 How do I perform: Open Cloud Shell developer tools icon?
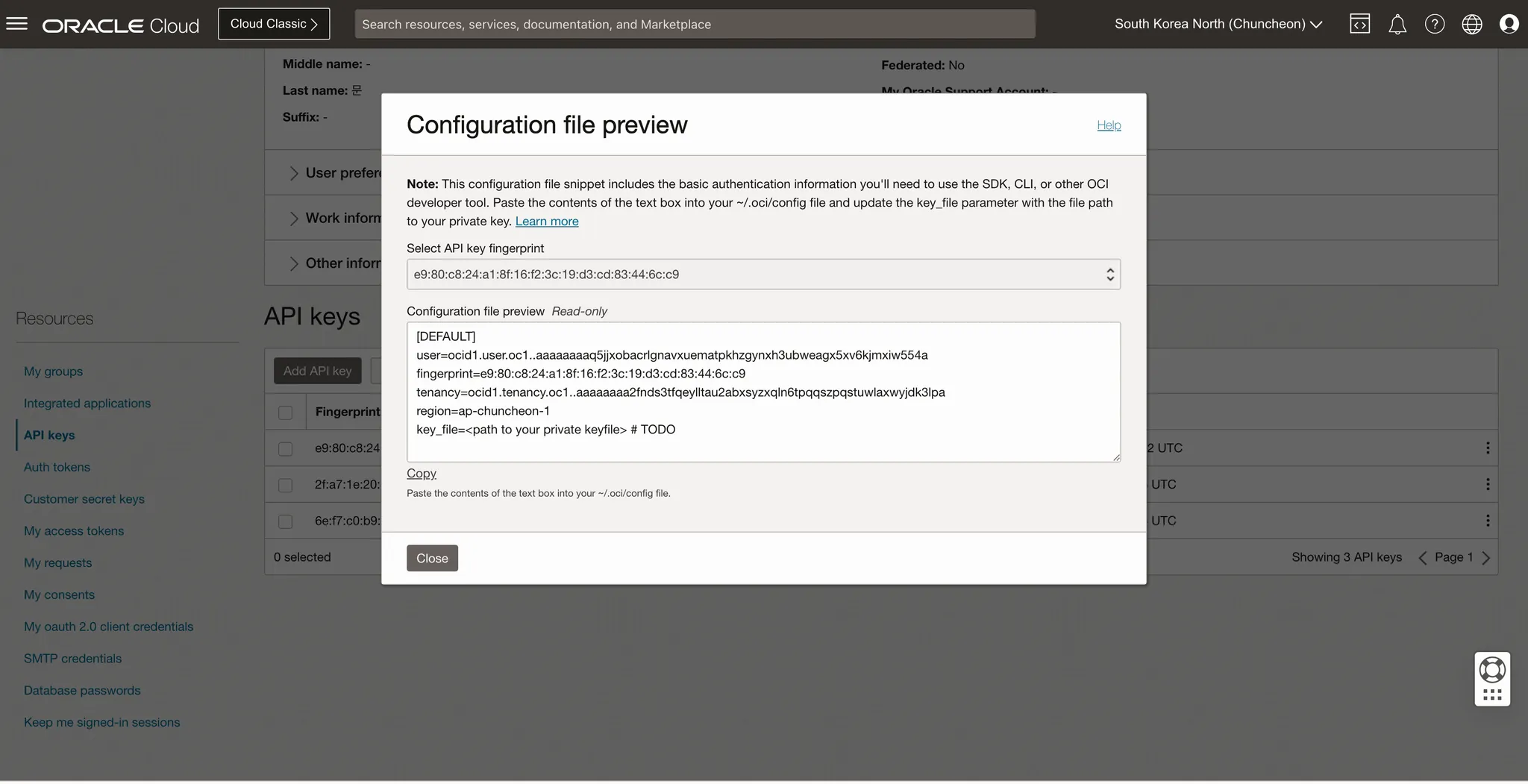point(1359,24)
